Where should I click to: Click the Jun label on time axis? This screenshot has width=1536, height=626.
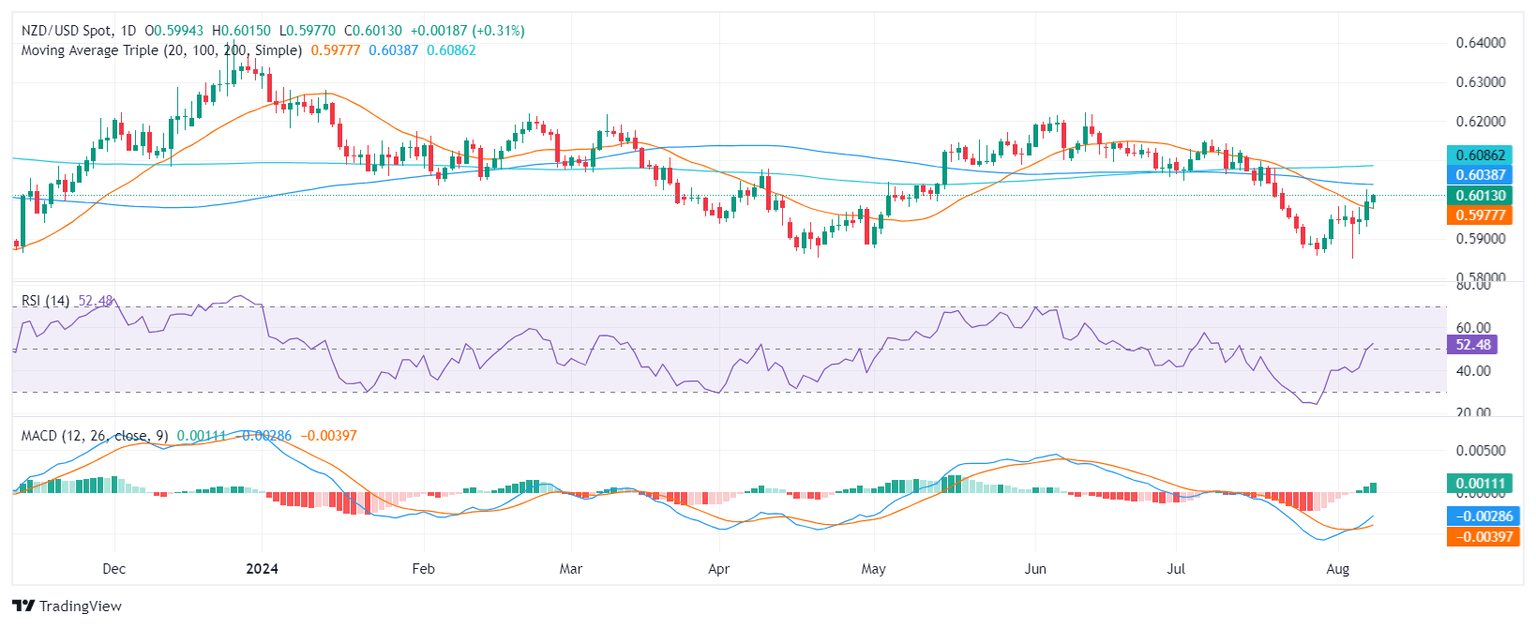1035,569
